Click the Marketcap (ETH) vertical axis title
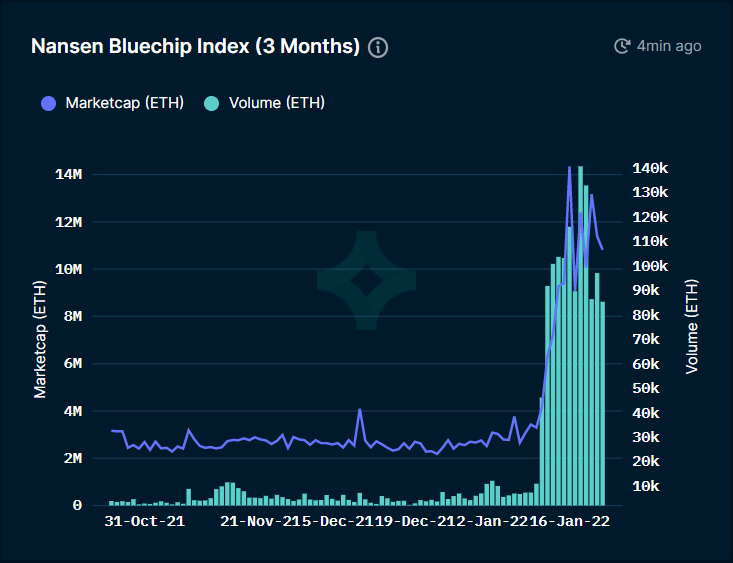 point(40,339)
